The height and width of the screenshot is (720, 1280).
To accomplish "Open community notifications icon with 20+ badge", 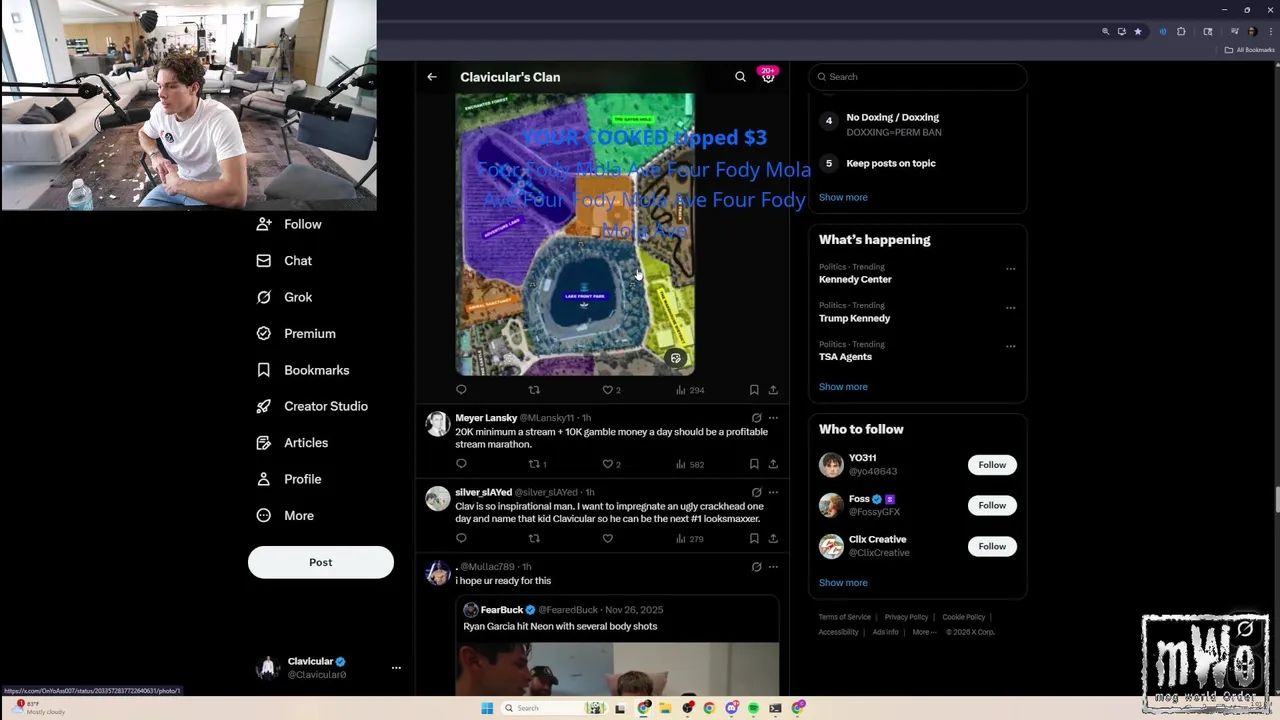I will [768, 76].
